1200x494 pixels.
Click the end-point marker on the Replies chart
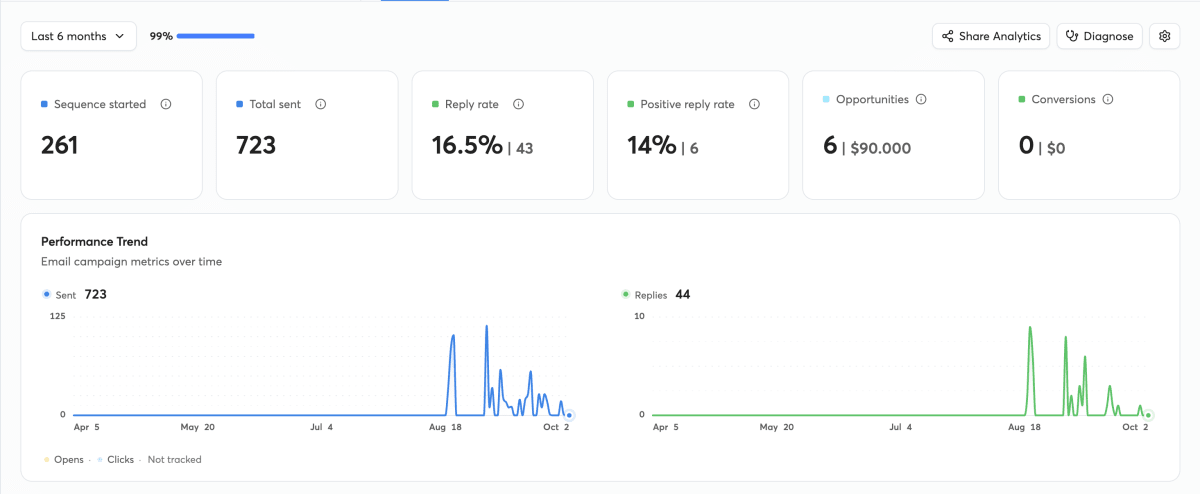click(x=1149, y=415)
